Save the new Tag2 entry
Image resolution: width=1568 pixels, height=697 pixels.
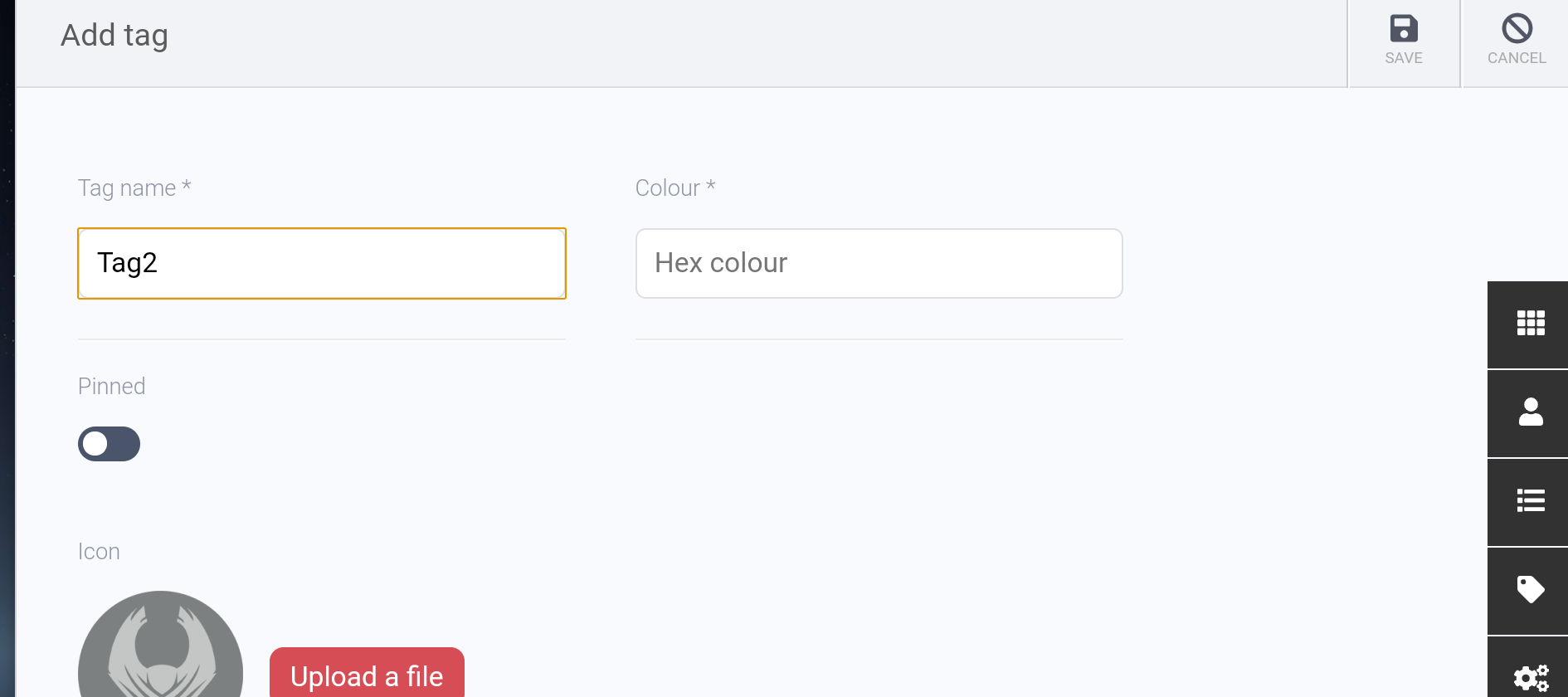tap(1403, 43)
